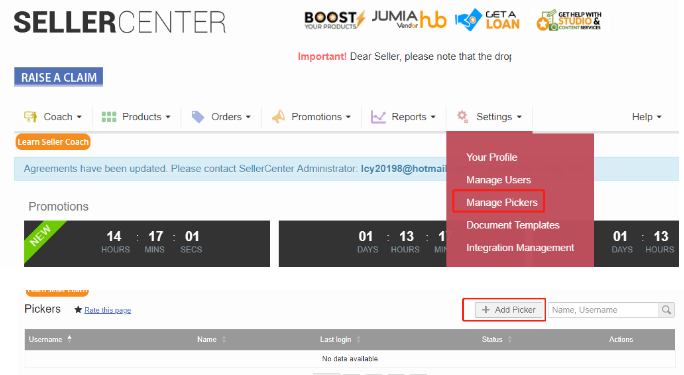The width and height of the screenshot is (684, 375).
Task: Select Manage Pickers from Settings menu
Action: coord(502,202)
